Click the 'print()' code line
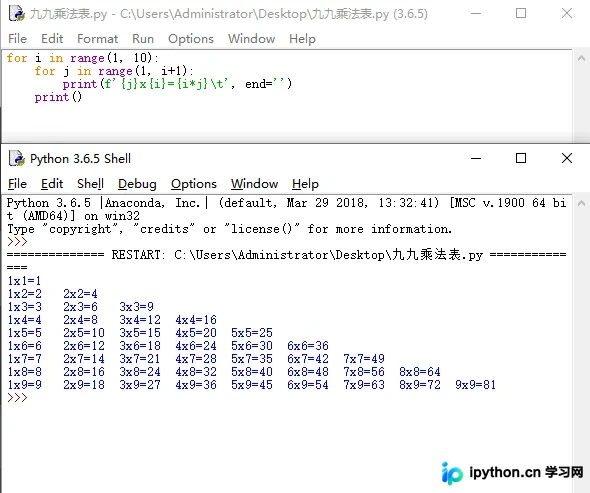The height and width of the screenshot is (493, 590). 58,97
